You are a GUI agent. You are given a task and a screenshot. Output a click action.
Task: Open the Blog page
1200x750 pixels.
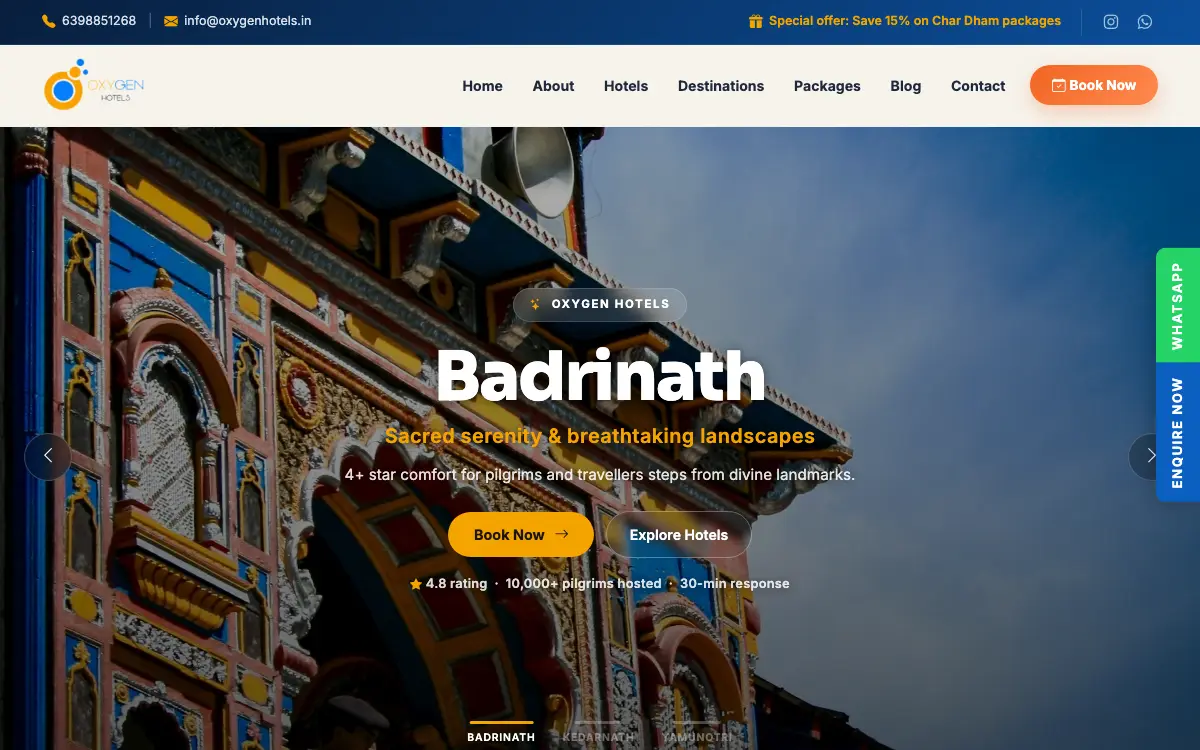[906, 86]
